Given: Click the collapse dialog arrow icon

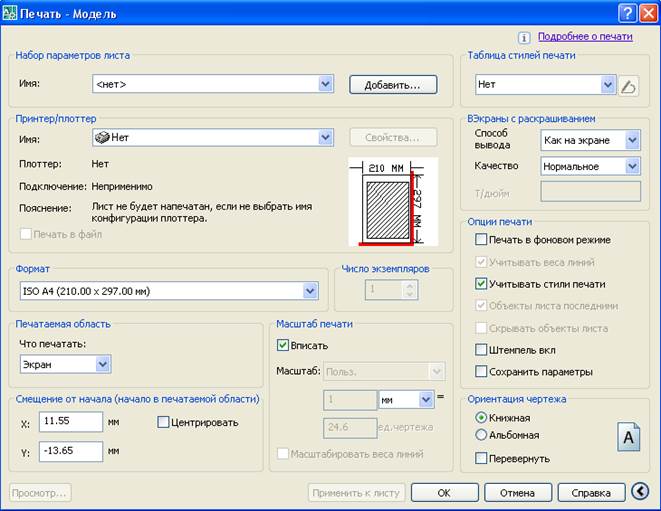Looking at the screenshot, I should tap(640, 491).
